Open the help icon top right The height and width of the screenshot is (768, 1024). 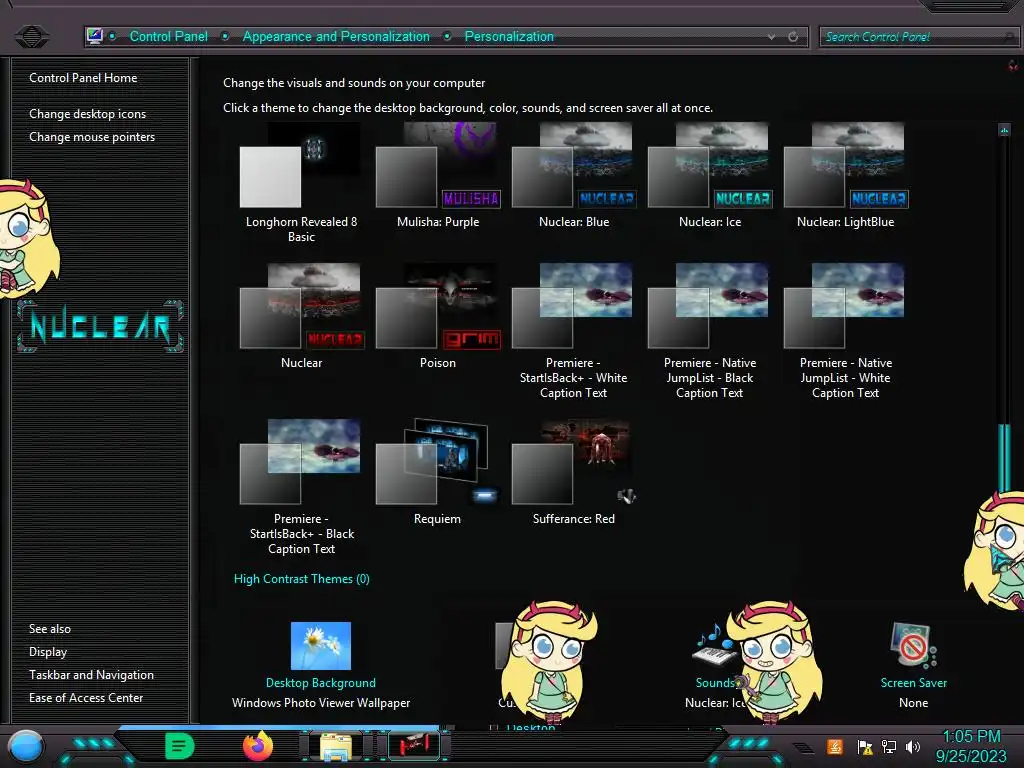pos(1013,65)
